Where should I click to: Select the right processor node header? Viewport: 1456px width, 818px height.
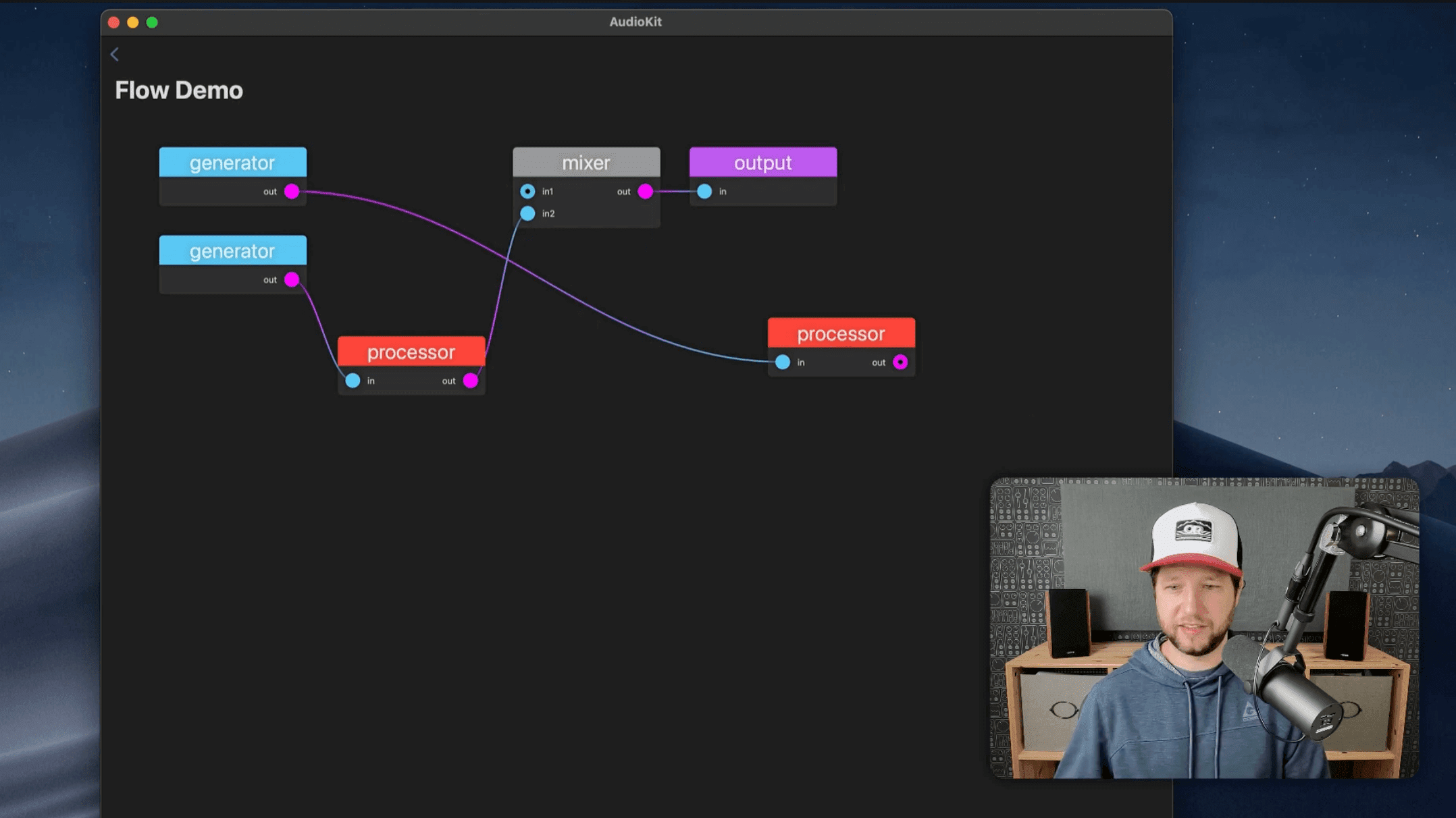click(841, 333)
